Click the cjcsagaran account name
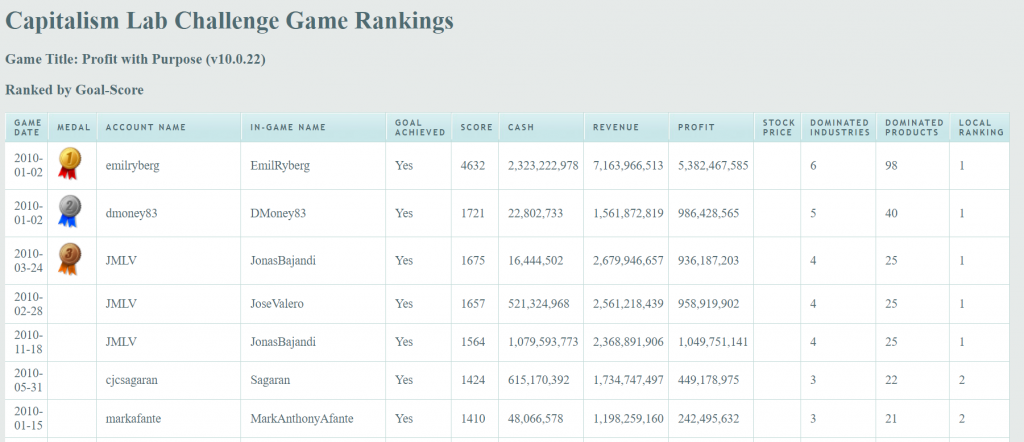The height and width of the screenshot is (442, 1024). coord(133,381)
